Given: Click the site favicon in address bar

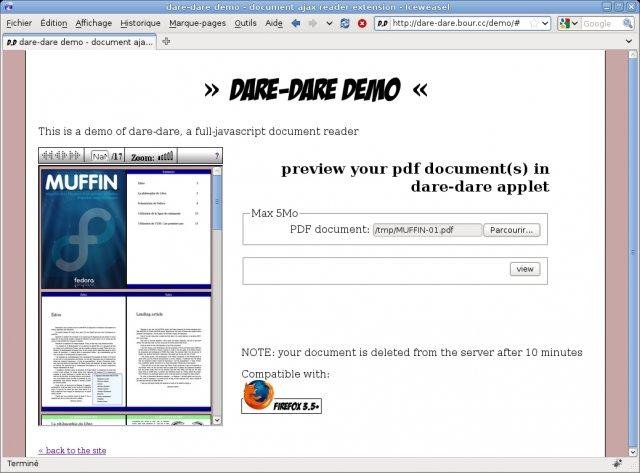Looking at the screenshot, I should 382,24.
